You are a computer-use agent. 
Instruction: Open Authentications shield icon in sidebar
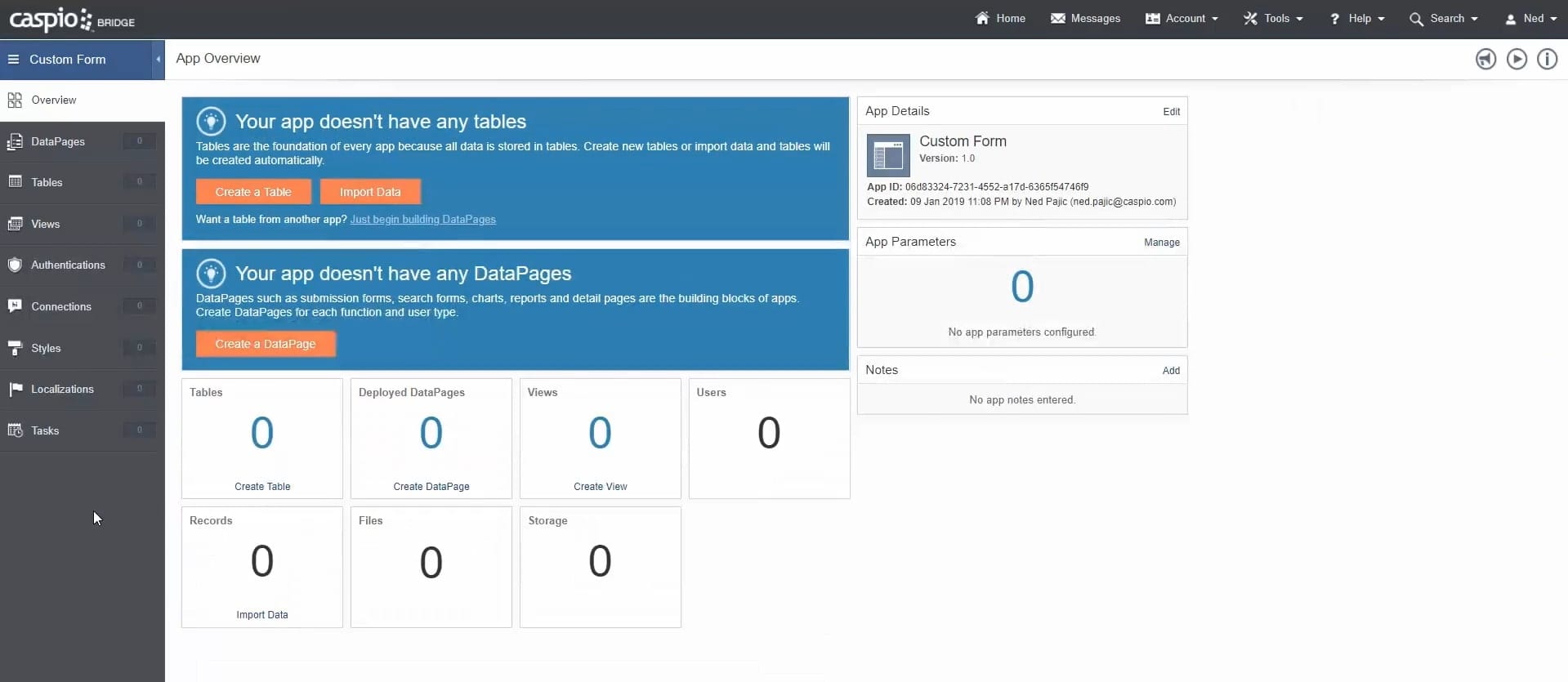pyautogui.click(x=15, y=265)
